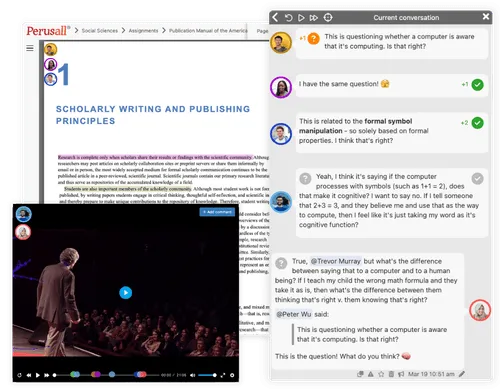Open the Publication Manual breadcrumb

pos(208,31)
